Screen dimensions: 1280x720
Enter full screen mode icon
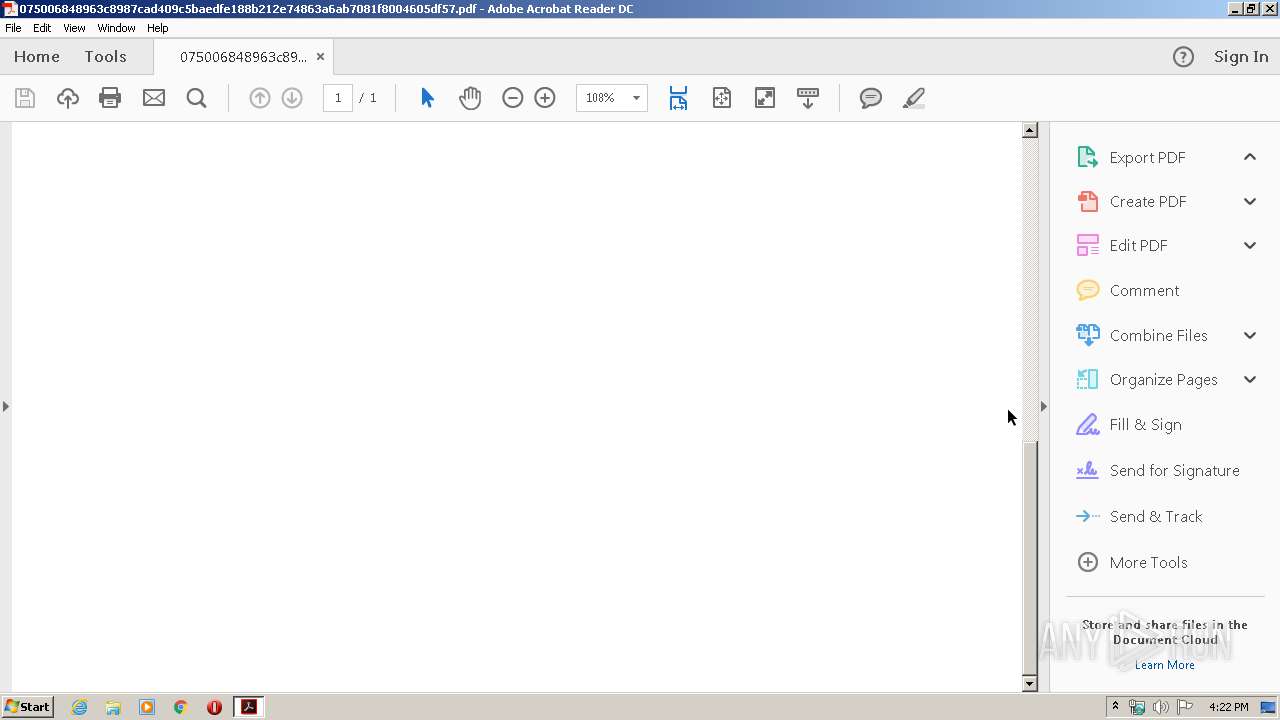tap(765, 98)
